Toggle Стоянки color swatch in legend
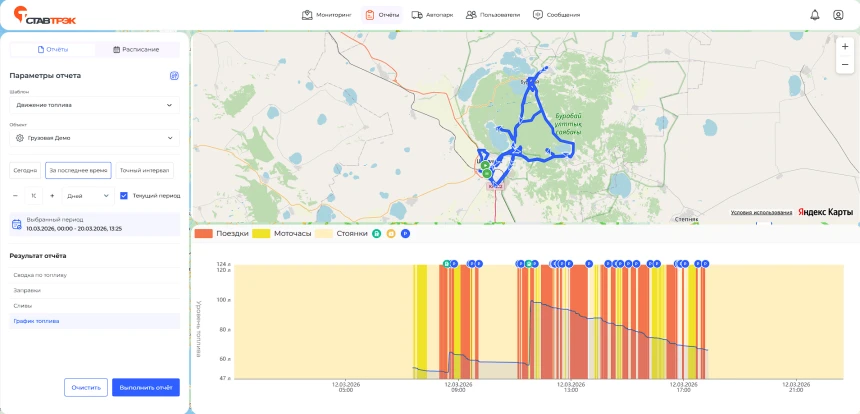860x414 pixels. pyautogui.click(x=325, y=233)
